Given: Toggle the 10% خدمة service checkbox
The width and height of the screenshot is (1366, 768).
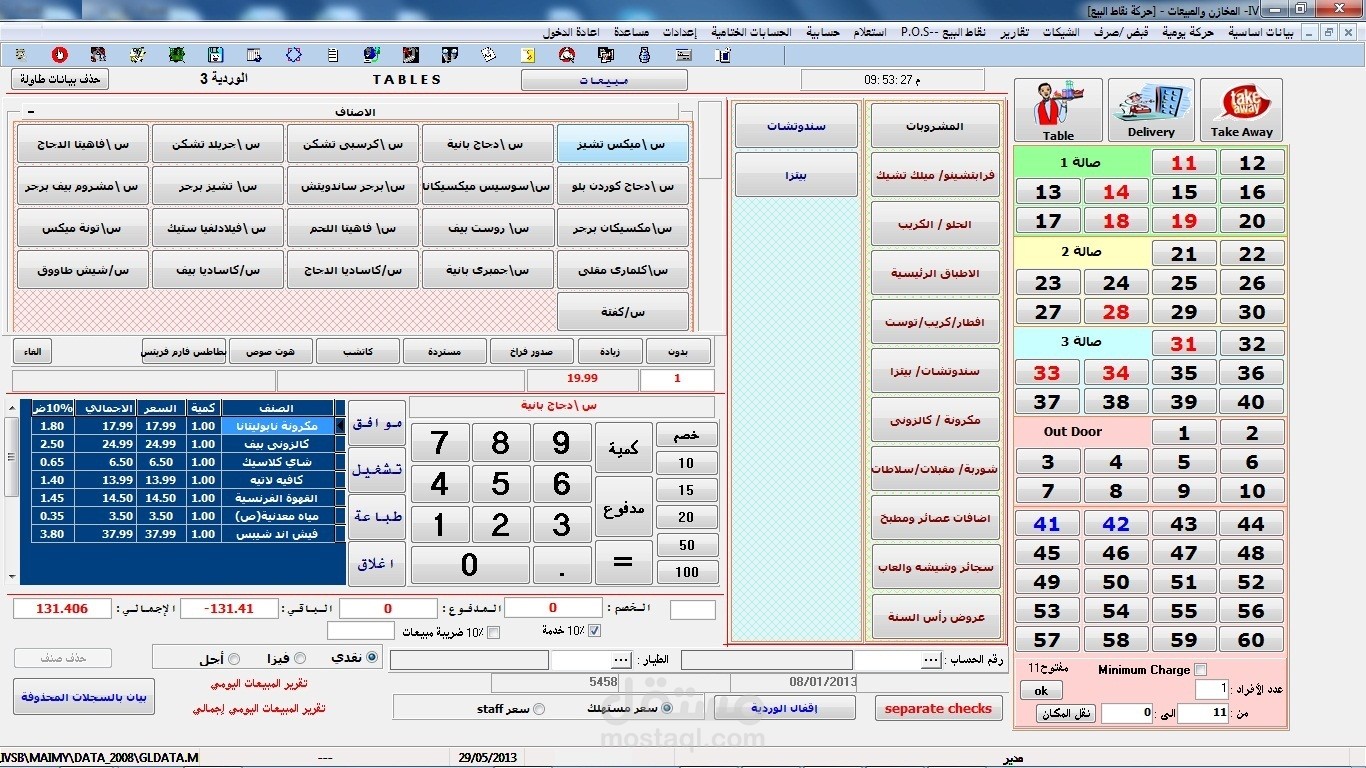Looking at the screenshot, I should tap(595, 631).
